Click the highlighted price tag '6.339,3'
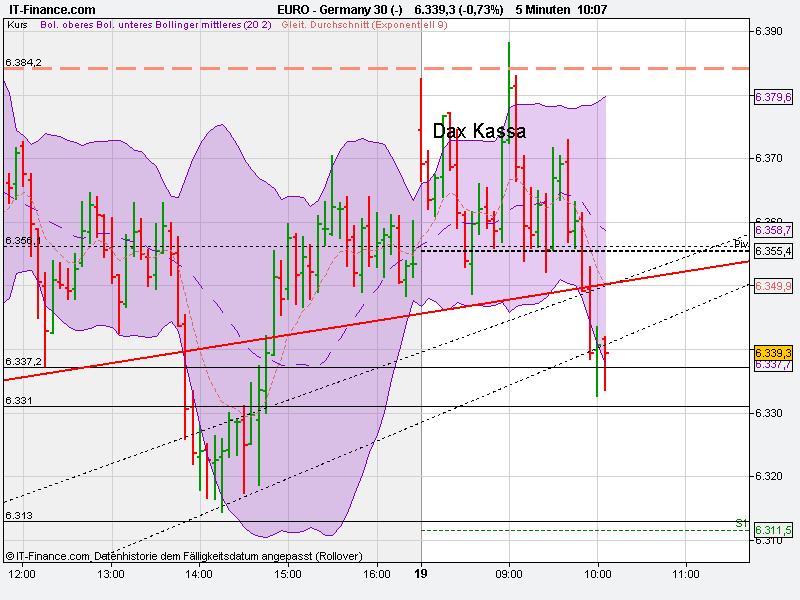This screenshot has width=800, height=600. point(774,353)
